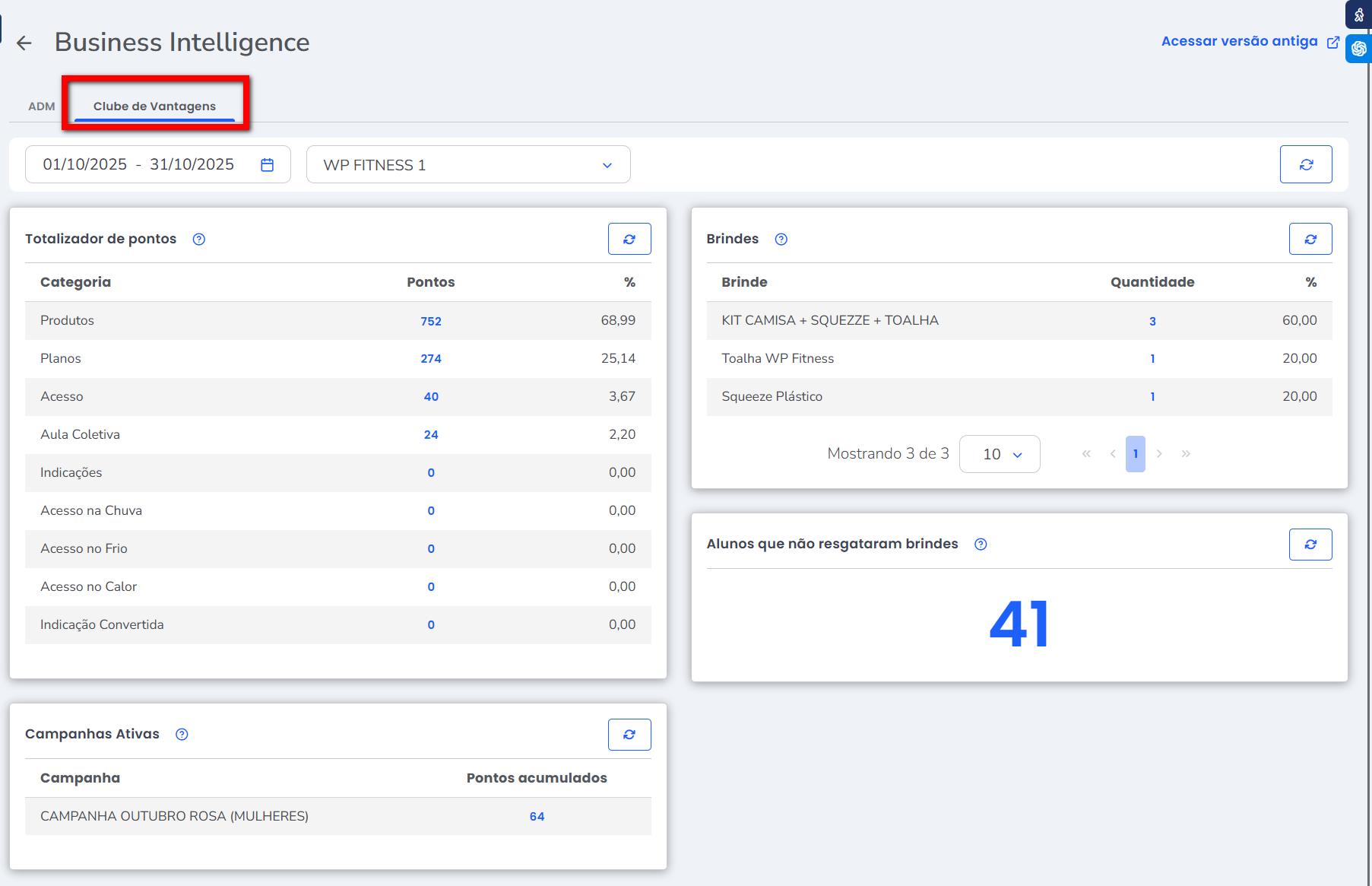The width and height of the screenshot is (1372, 886).
Task: Refresh the Alunos que não resgataram brindes panel
Action: (1310, 545)
